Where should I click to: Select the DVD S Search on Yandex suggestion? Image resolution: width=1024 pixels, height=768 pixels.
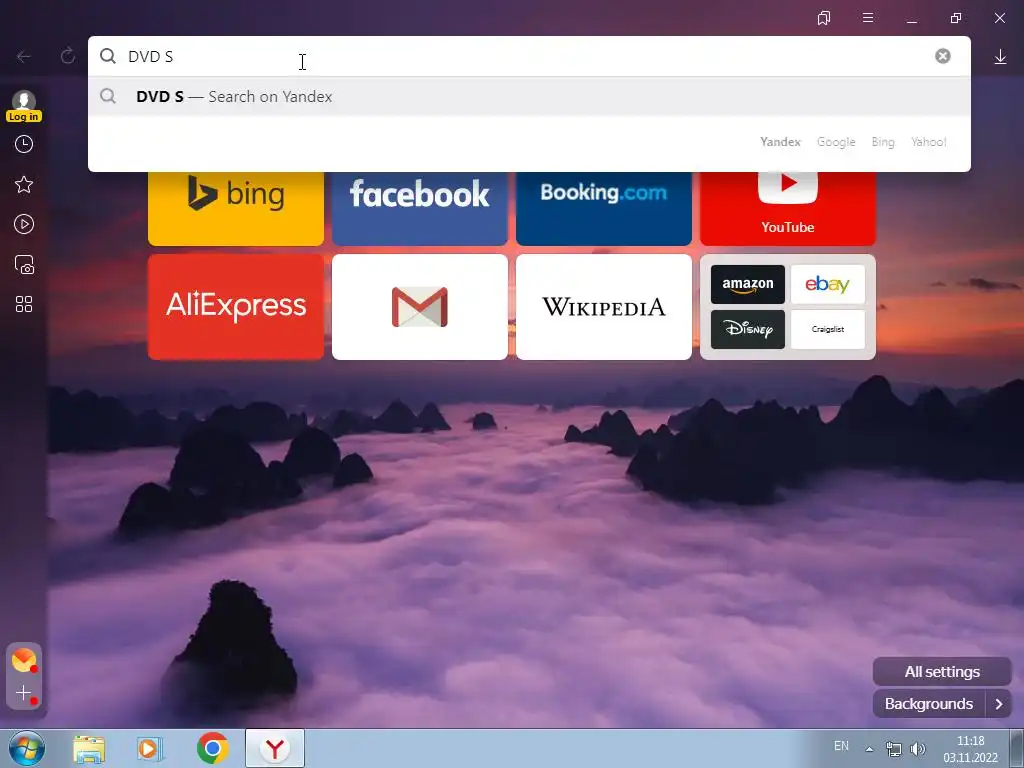(529, 97)
